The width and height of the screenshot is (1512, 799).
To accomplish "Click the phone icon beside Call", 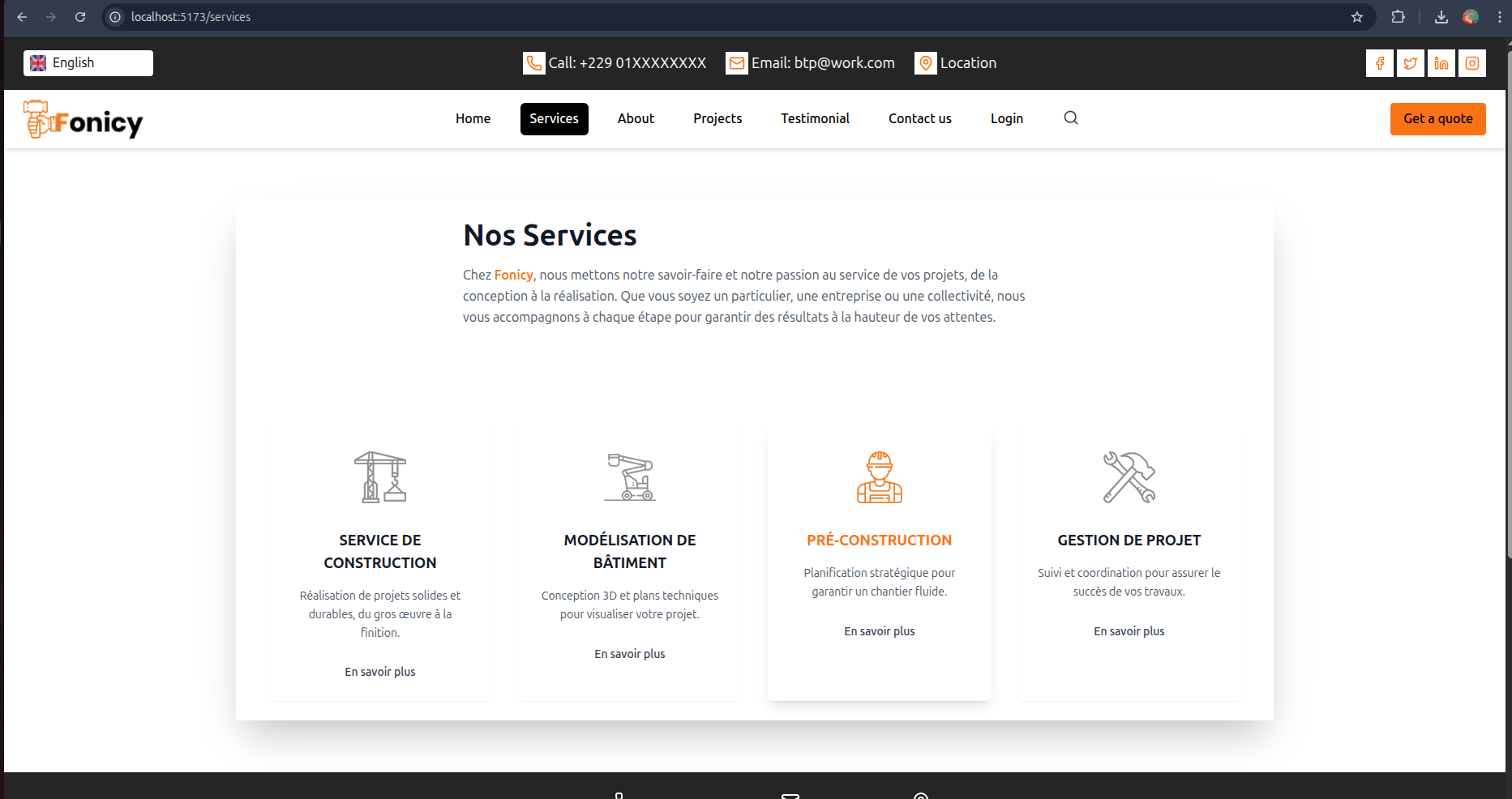I will click(x=534, y=63).
